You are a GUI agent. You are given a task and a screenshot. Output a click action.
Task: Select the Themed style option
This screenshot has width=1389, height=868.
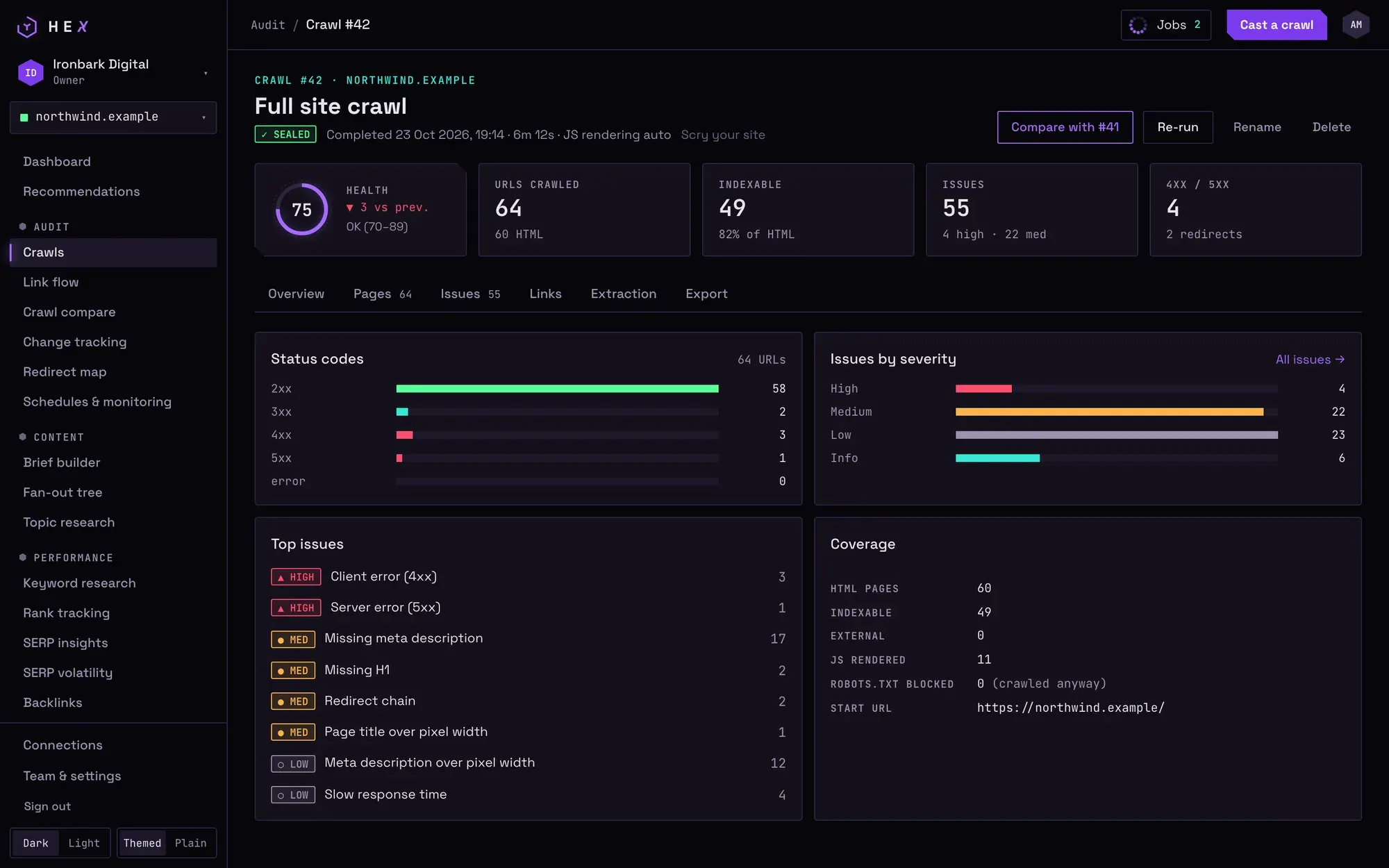[x=142, y=843]
